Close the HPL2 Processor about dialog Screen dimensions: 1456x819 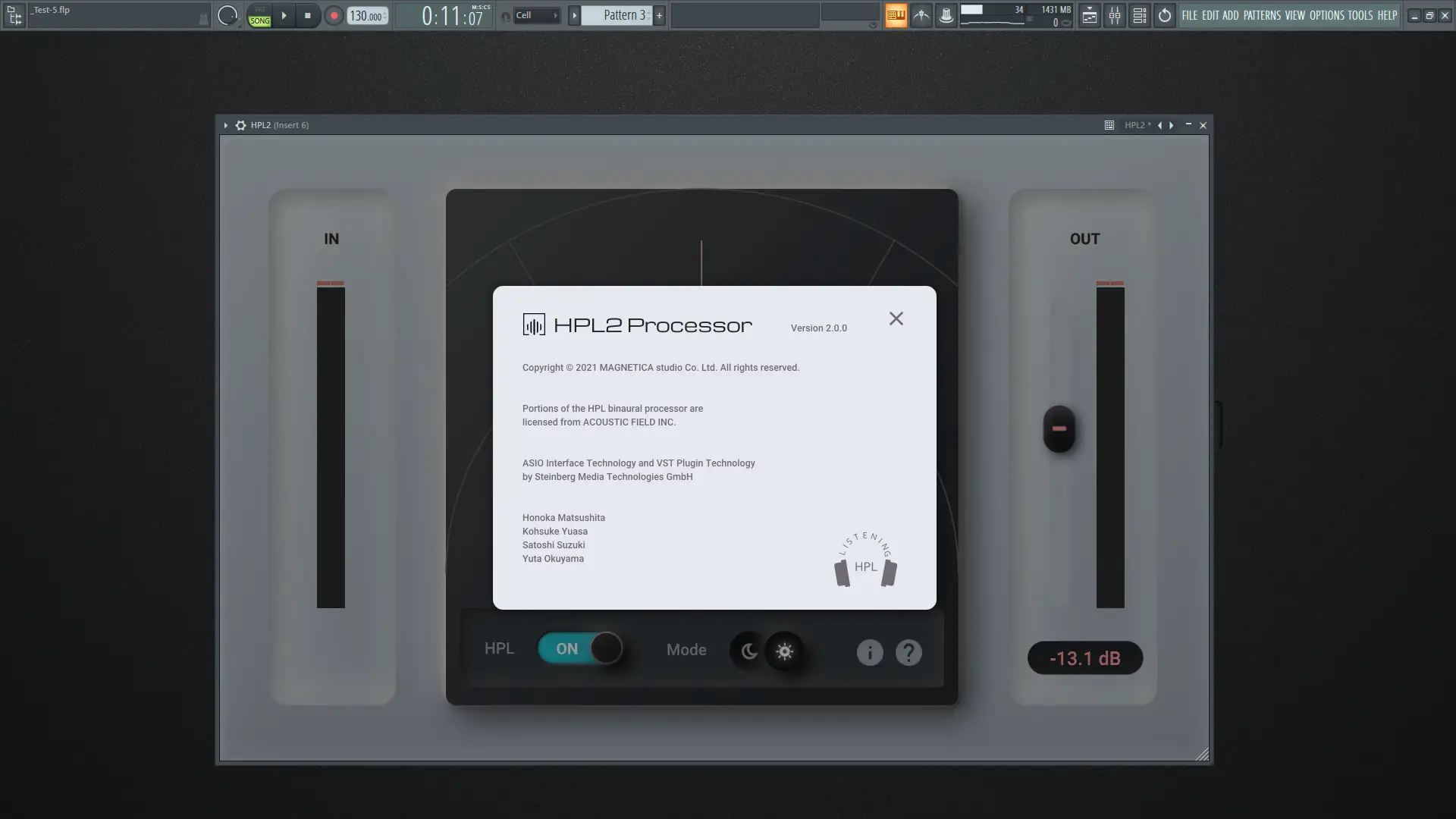coord(896,318)
